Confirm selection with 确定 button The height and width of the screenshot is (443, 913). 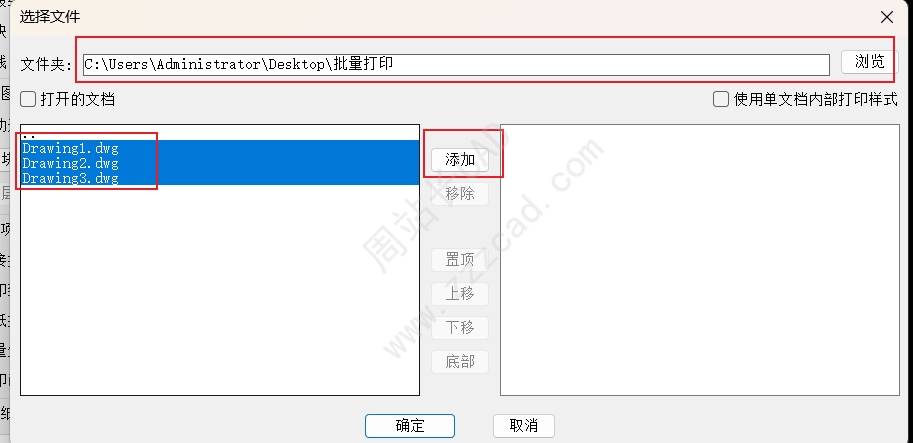410,426
